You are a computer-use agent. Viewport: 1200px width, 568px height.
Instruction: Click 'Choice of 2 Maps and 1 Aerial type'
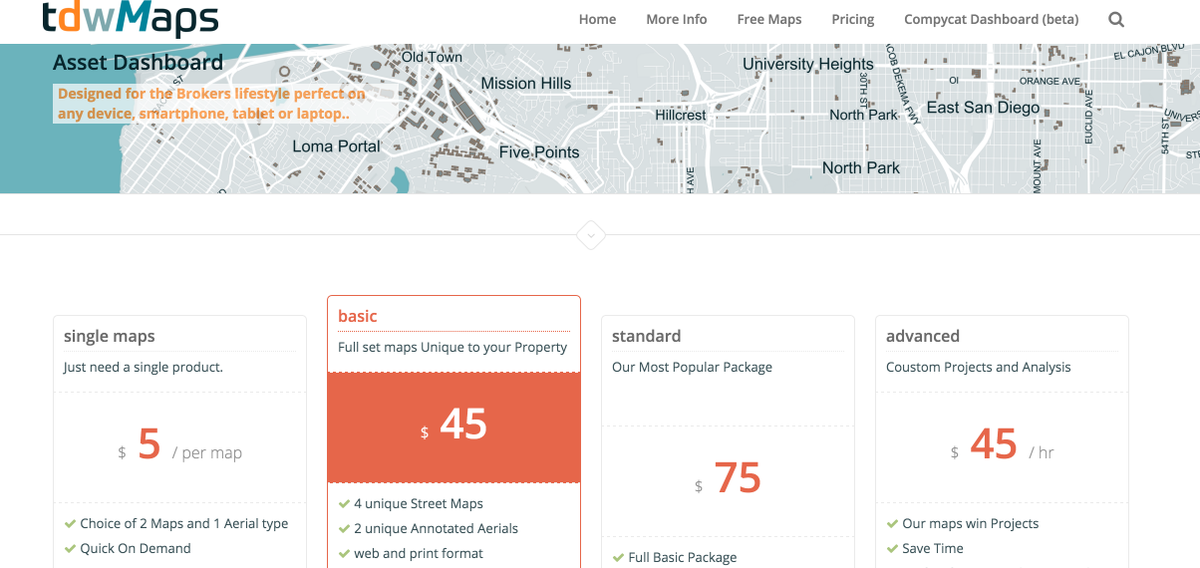(x=184, y=523)
